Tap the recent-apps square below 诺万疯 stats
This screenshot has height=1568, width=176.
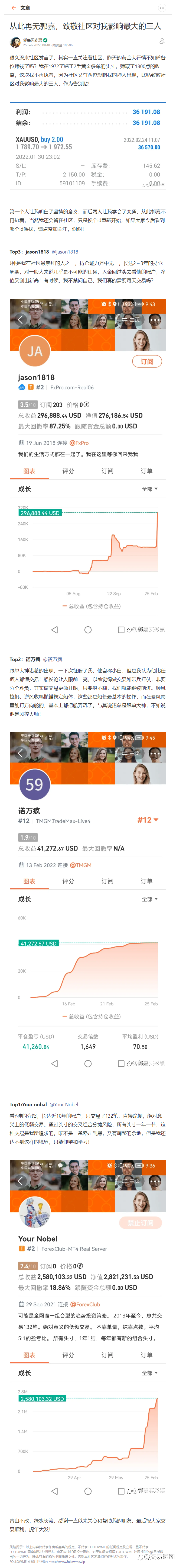(121, 1063)
